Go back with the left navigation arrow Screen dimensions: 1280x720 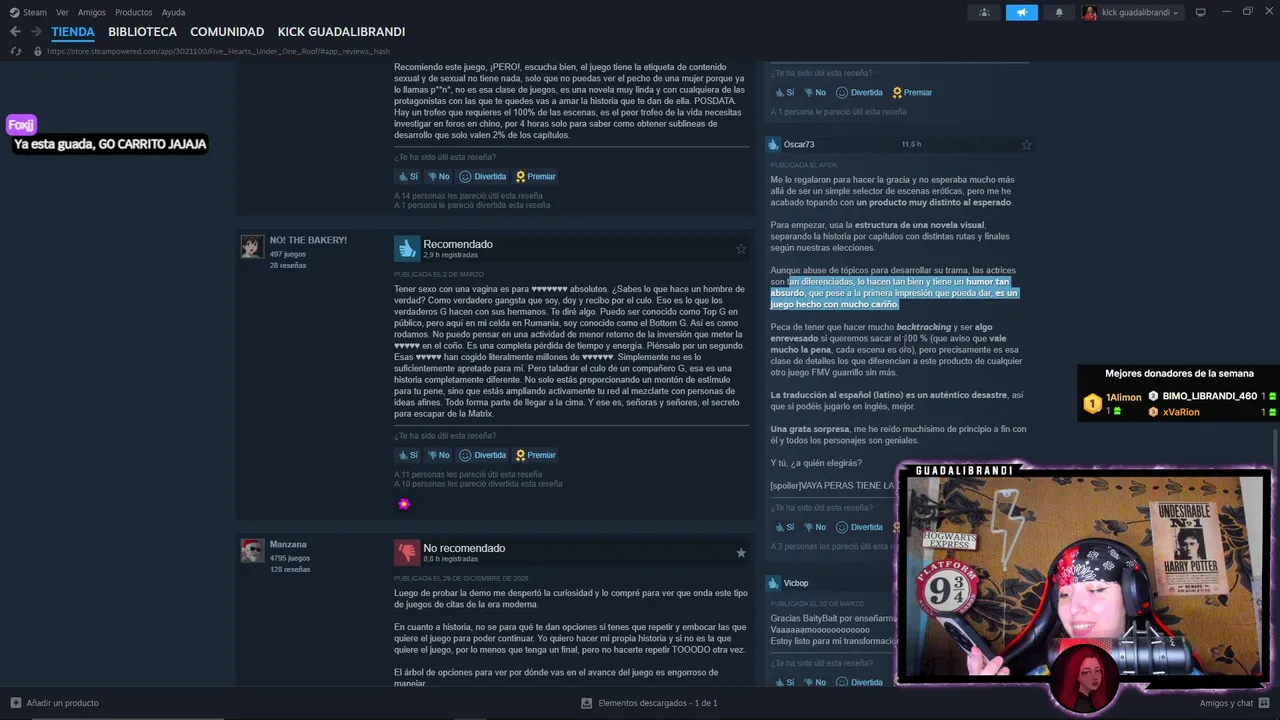[x=15, y=32]
